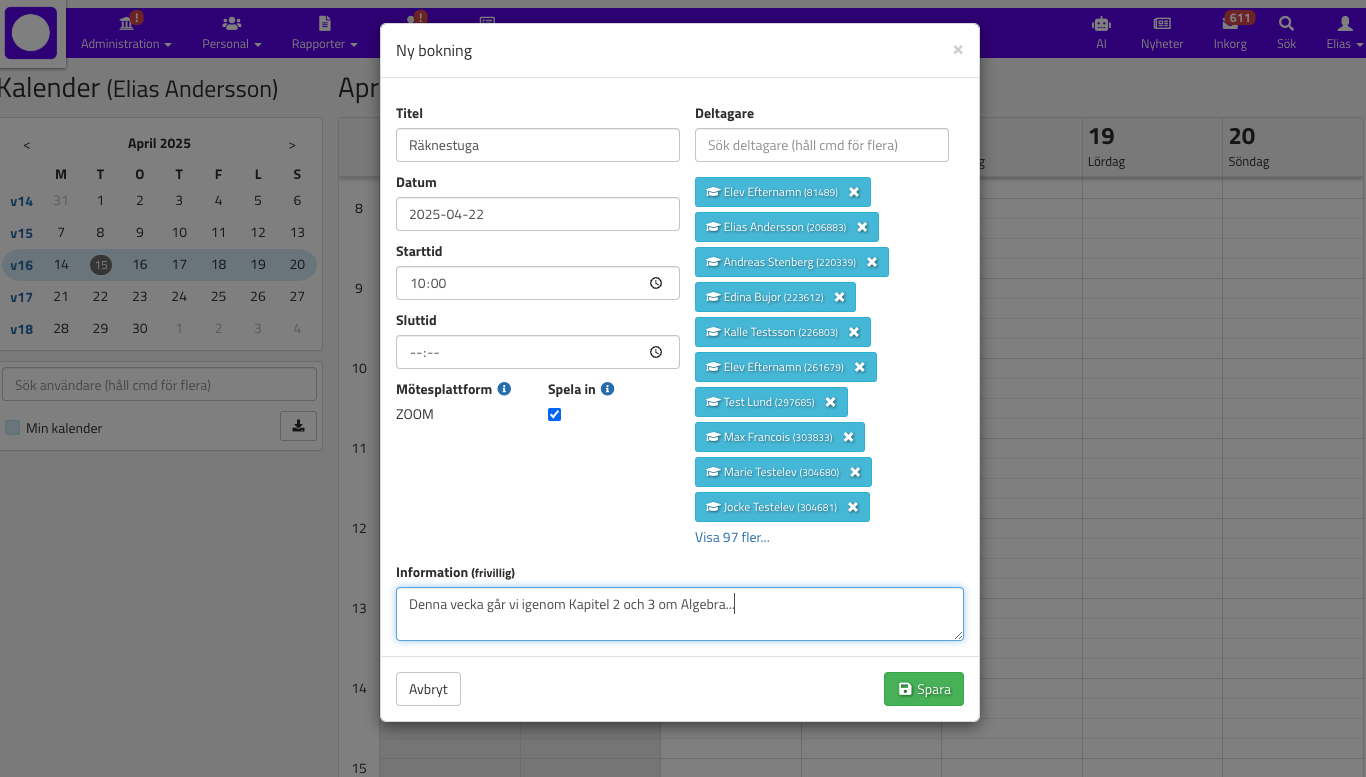
Task: Select date 9 in mini calendar
Action: click(140, 233)
